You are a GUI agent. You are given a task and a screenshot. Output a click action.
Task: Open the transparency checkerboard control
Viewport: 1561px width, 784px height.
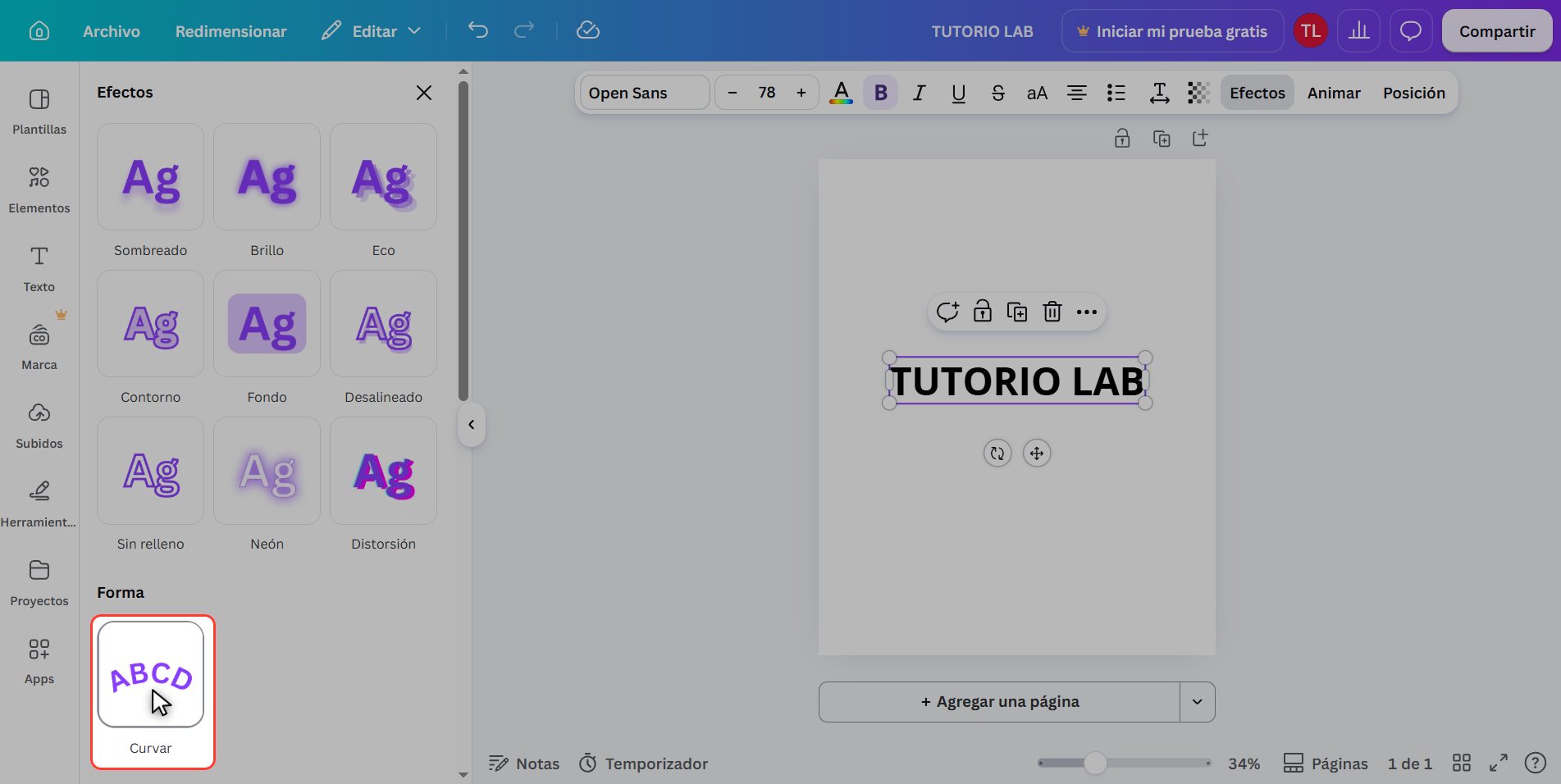1198,93
